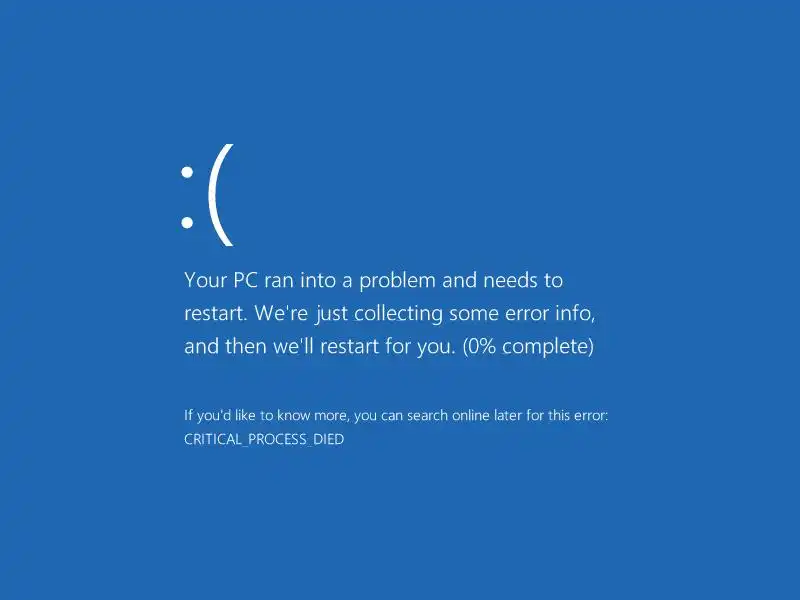Click the word "problem" in the message

[x=397, y=281]
